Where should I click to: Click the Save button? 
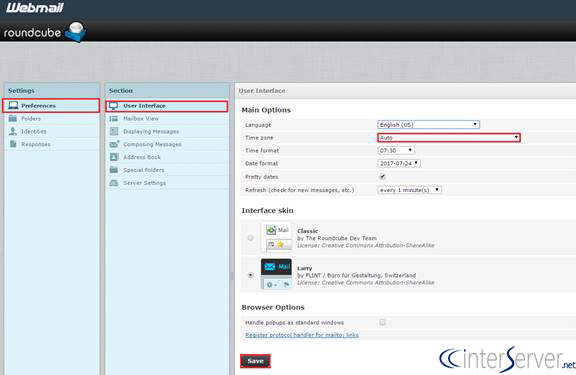pos(255,361)
